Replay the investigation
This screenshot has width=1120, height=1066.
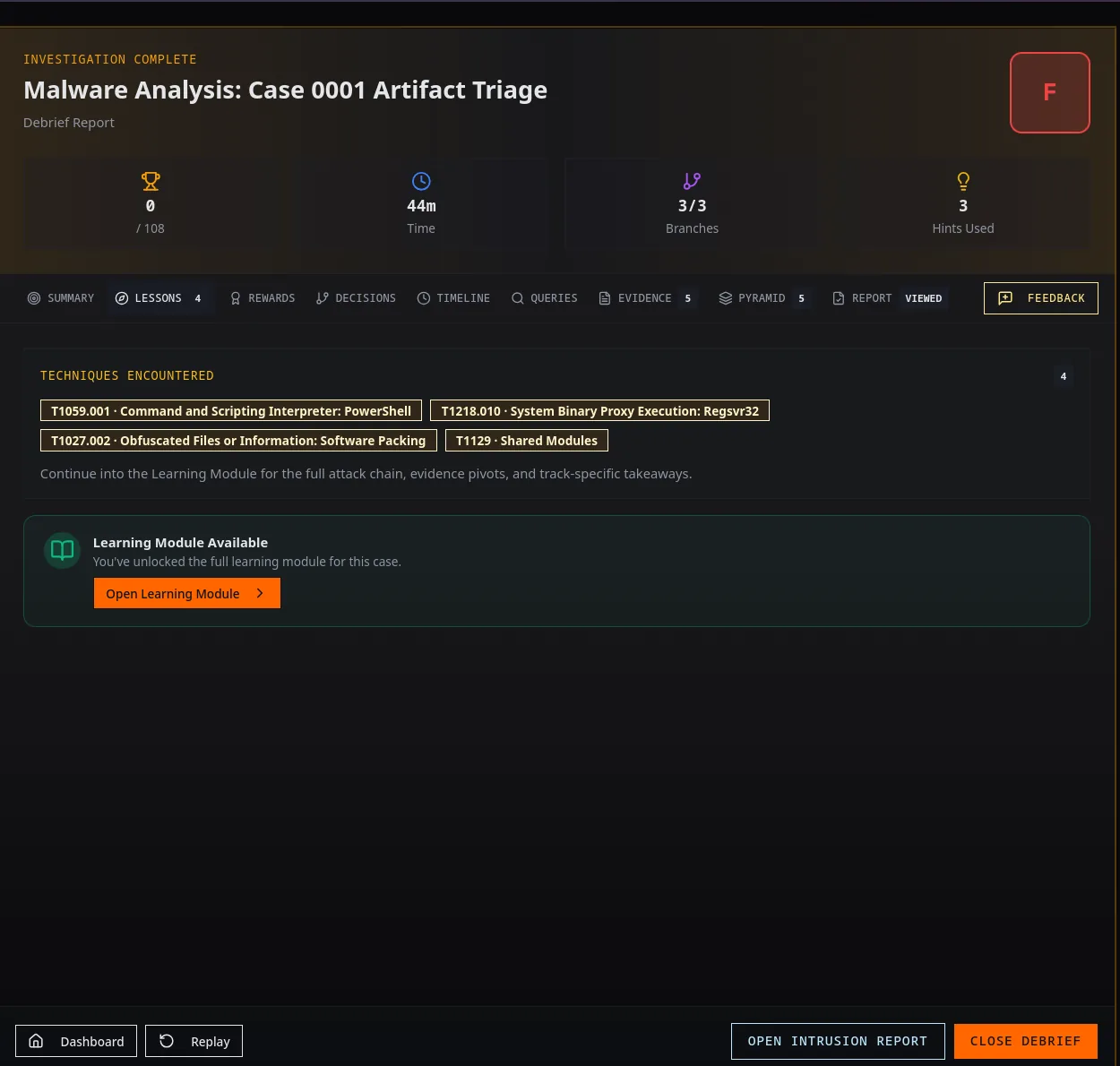coord(194,1041)
